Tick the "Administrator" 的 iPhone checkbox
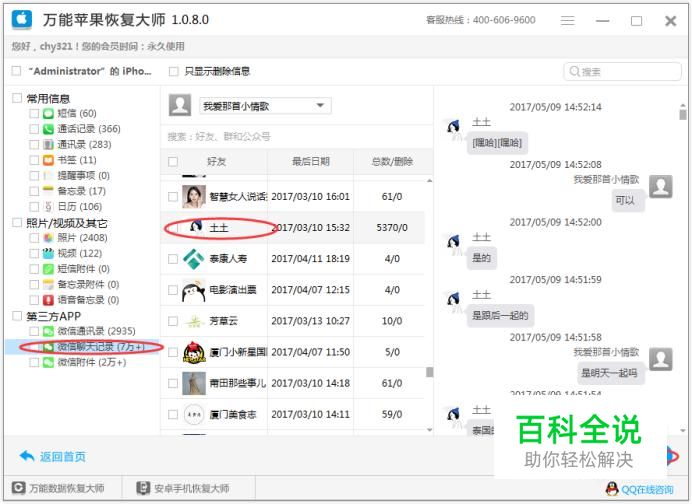 [16, 71]
